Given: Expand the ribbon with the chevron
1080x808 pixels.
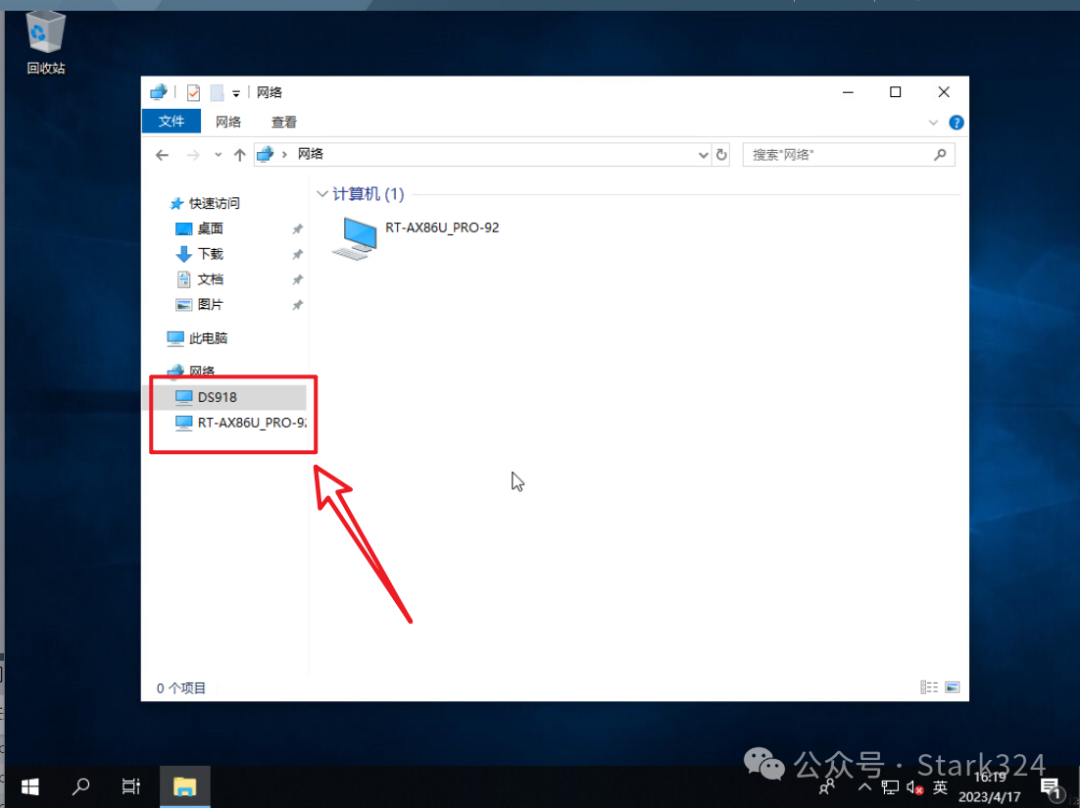Looking at the screenshot, I should 933,123.
